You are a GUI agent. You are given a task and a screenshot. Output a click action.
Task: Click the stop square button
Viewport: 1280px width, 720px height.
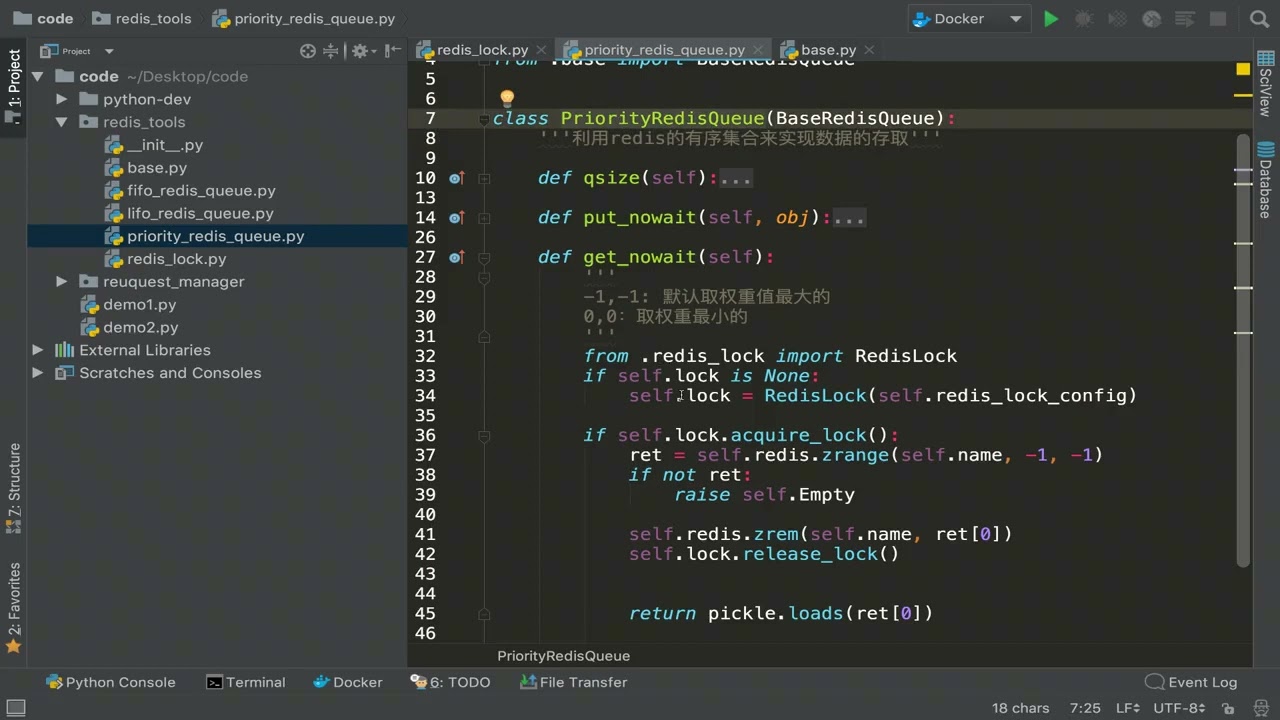[x=1218, y=19]
